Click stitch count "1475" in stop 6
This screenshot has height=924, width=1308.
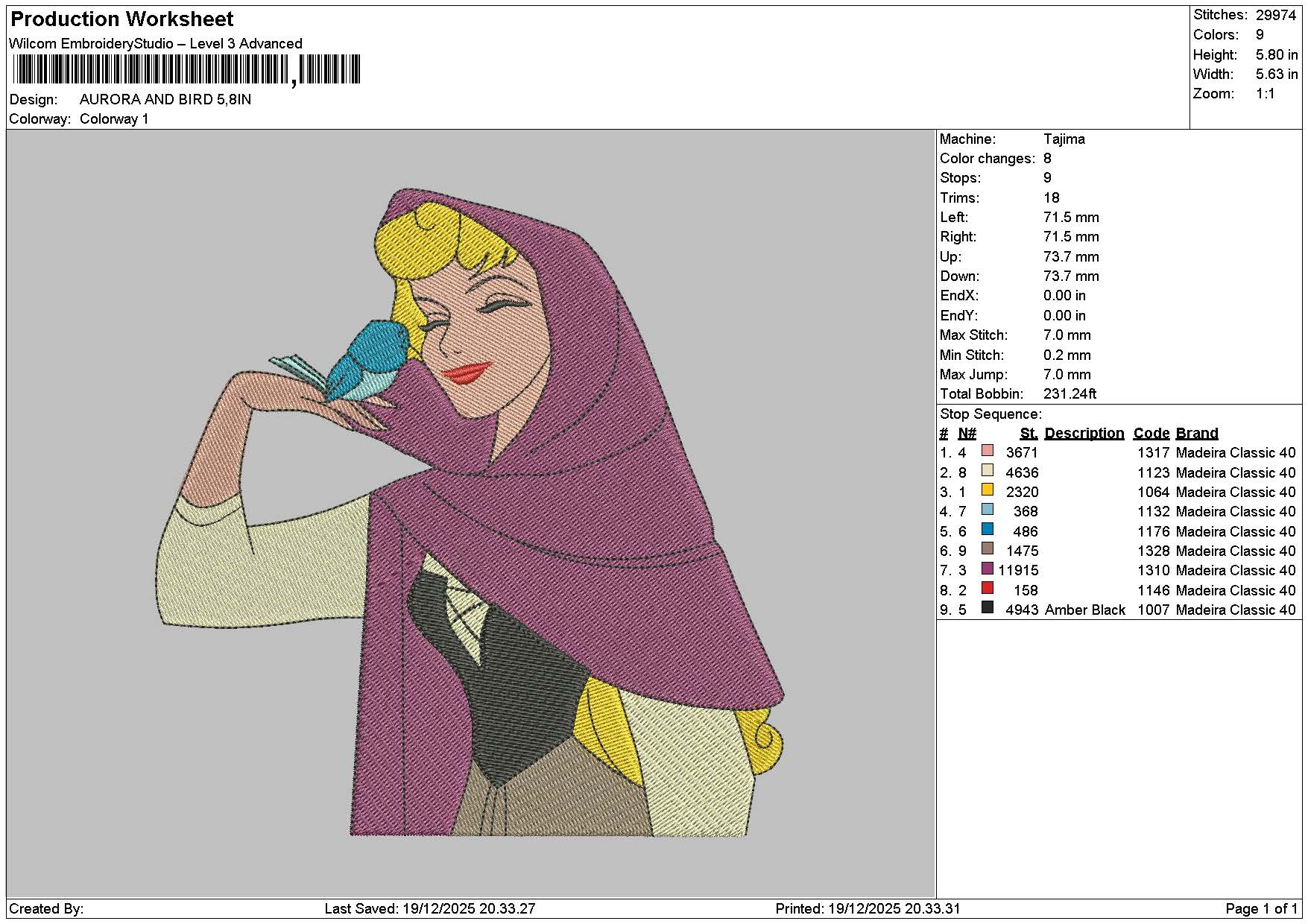(1022, 551)
